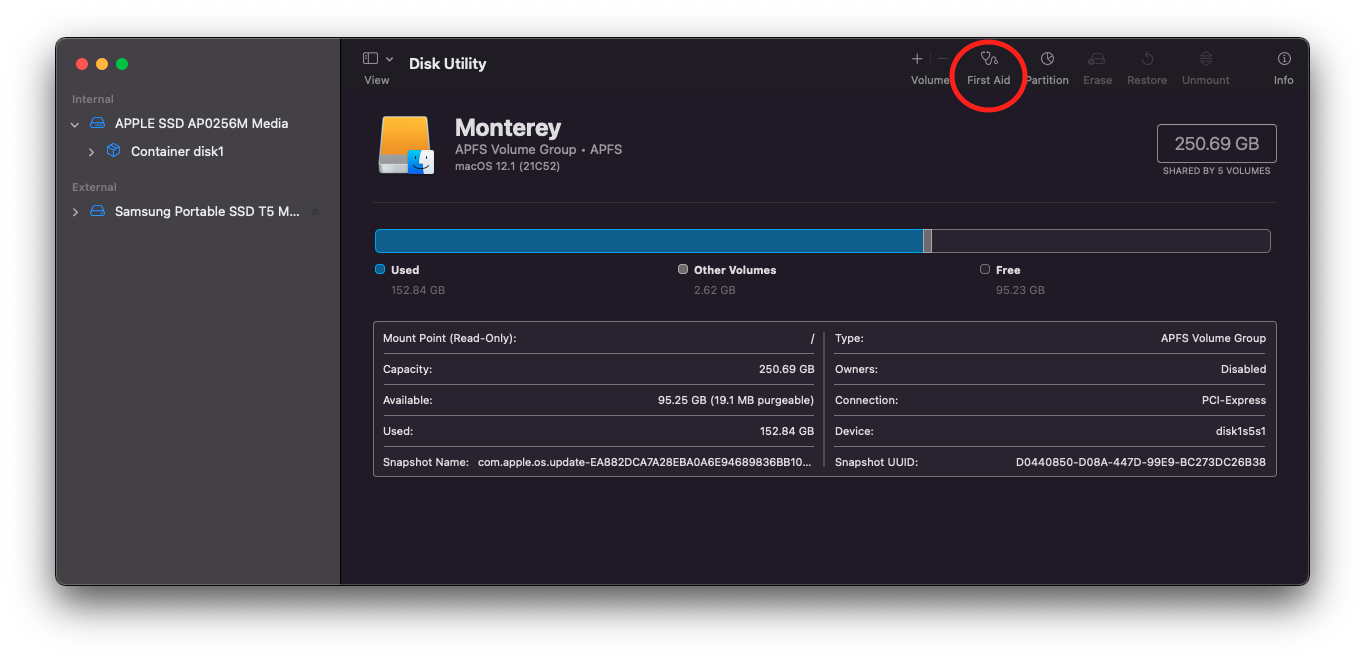The width and height of the screenshot is (1365, 659).
Task: Click the Capacity row label in table
Action: click(407, 369)
